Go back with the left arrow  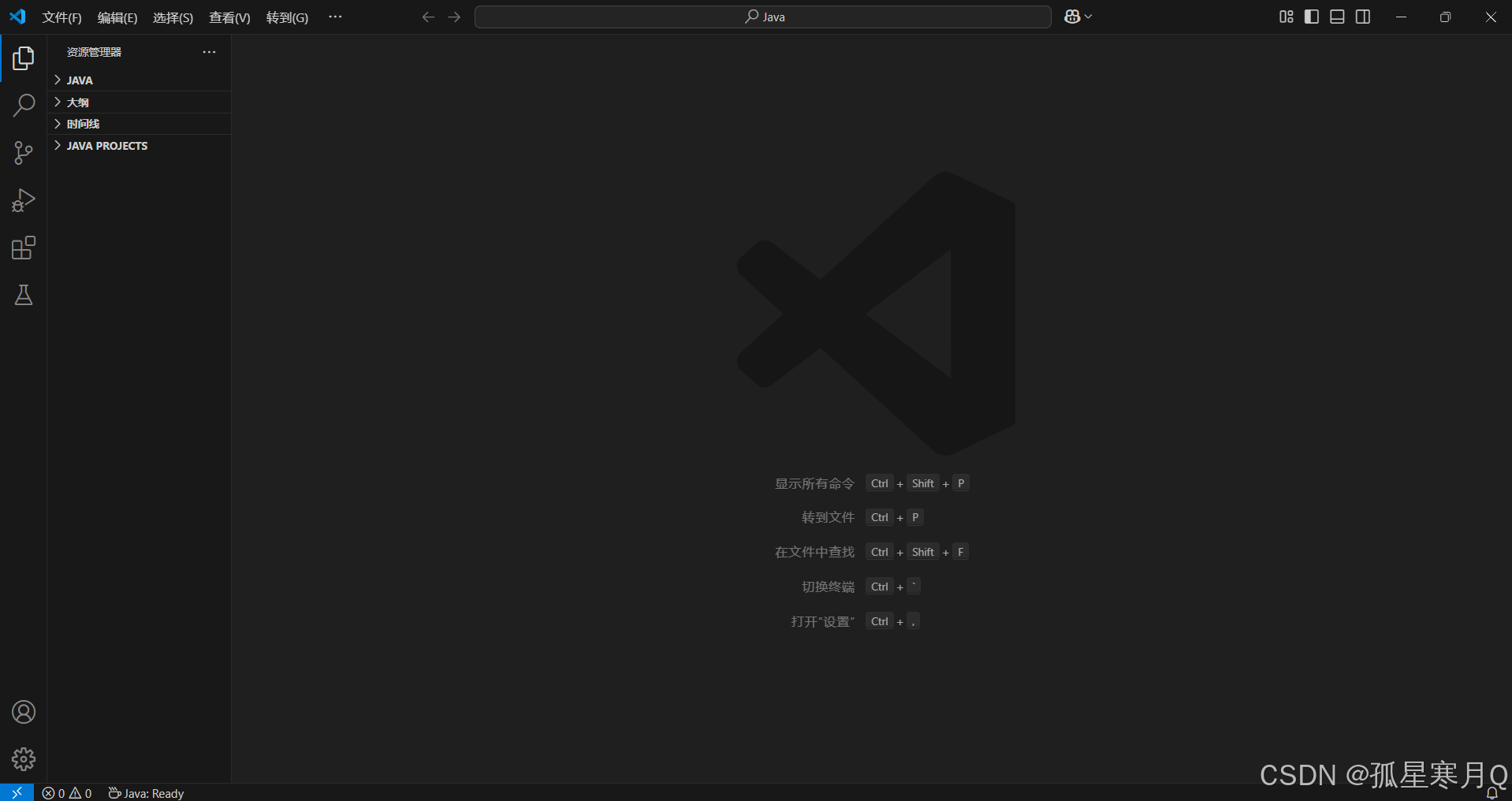pos(428,17)
